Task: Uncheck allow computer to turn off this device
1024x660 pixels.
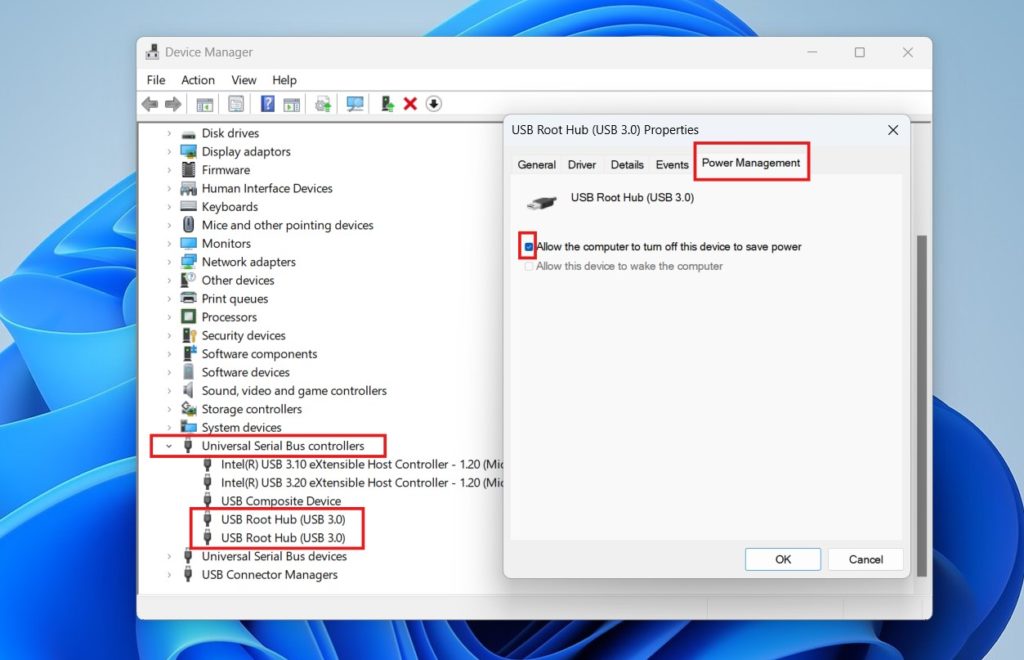Action: [x=527, y=246]
